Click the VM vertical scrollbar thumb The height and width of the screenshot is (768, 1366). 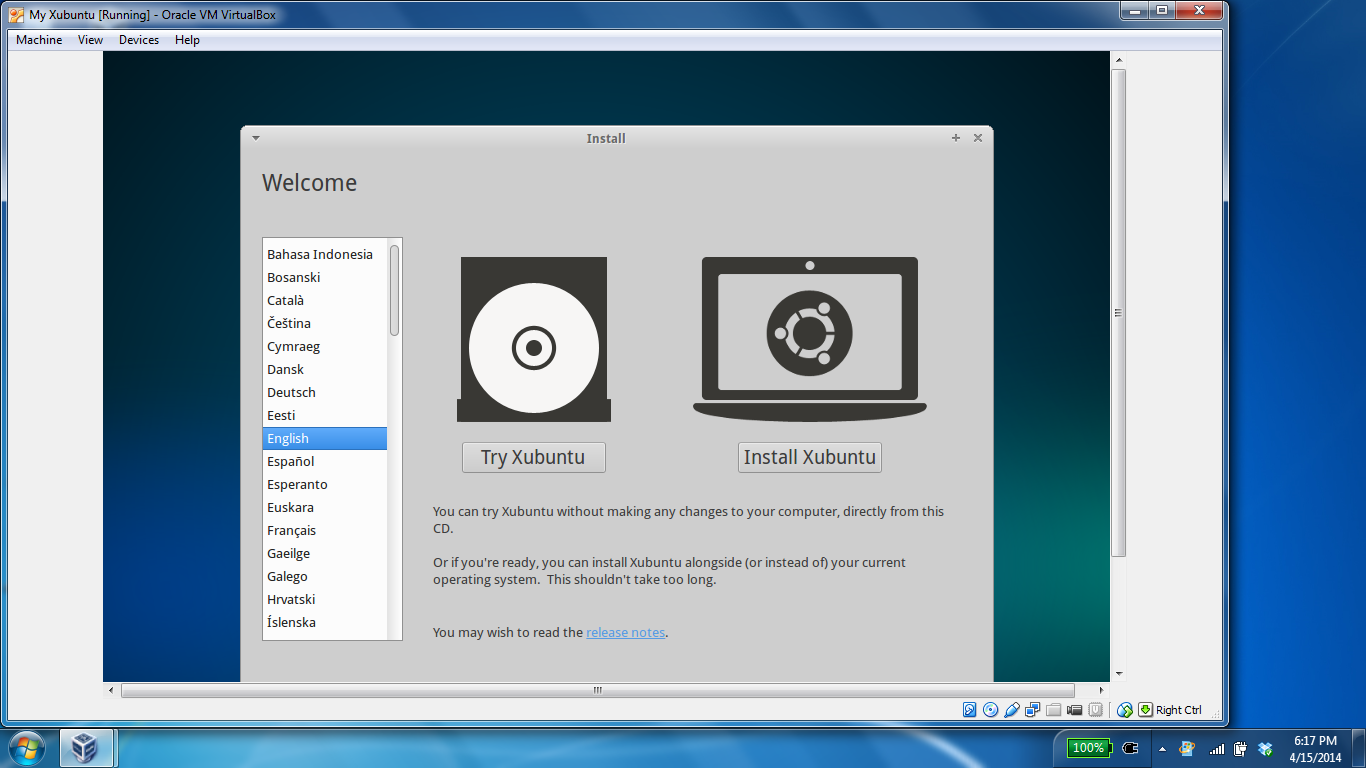point(1119,313)
